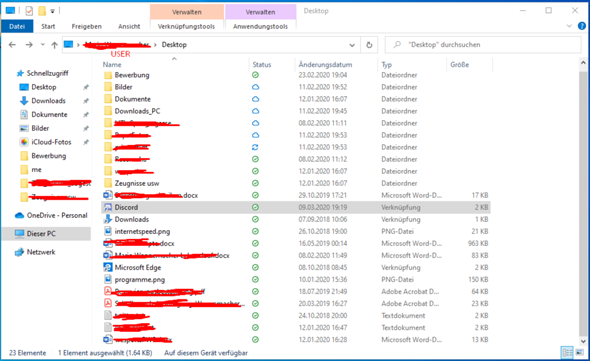Viewport: 590px width, 361px height.
Task: Sort by the Status column header
Action: (262, 65)
